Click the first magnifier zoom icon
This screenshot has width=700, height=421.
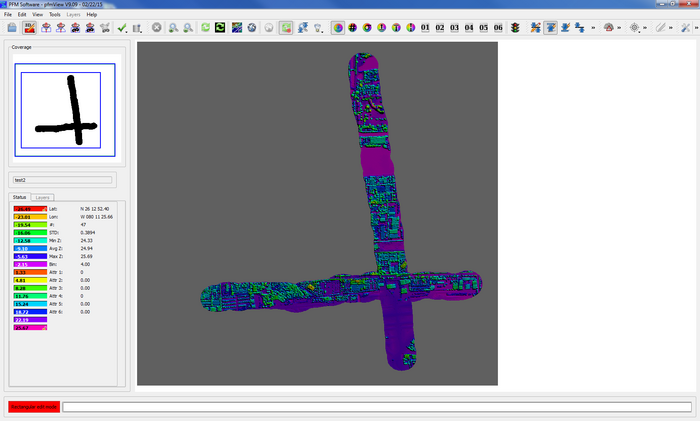click(174, 28)
